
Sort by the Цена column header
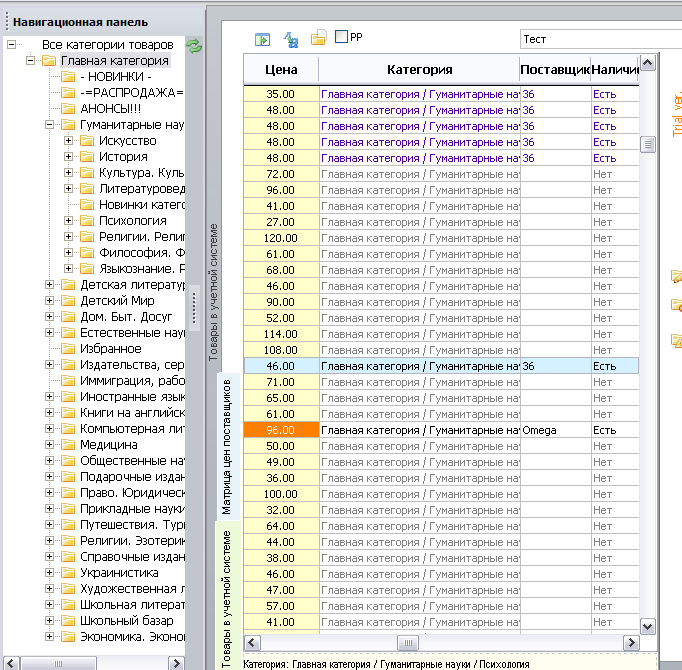coord(281,69)
